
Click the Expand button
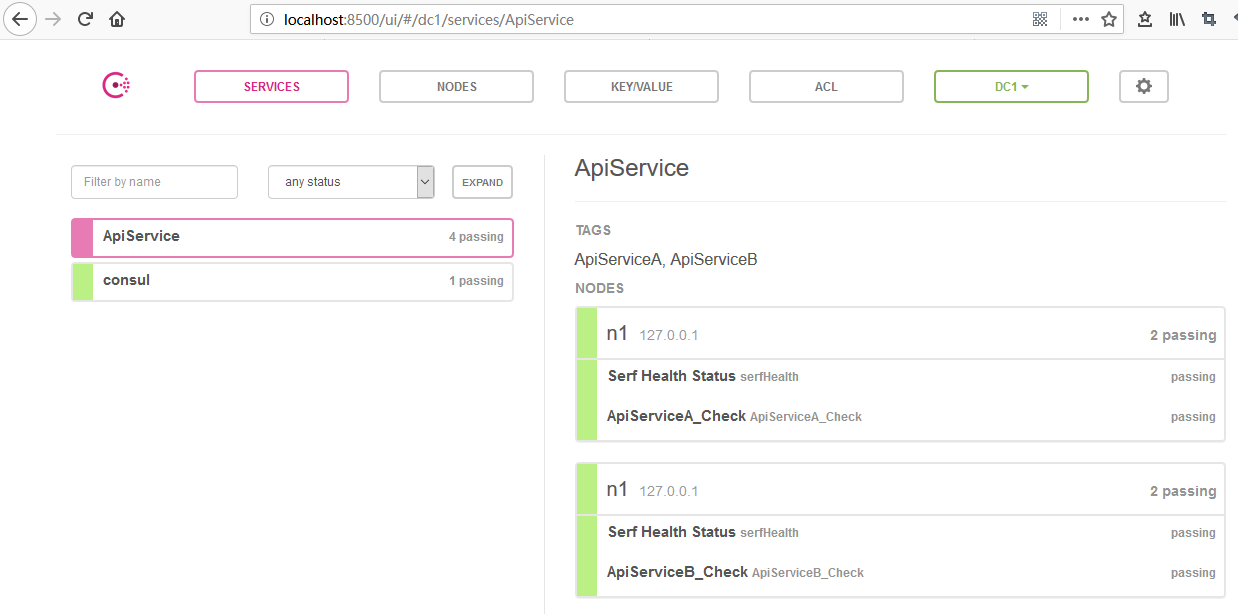[482, 182]
